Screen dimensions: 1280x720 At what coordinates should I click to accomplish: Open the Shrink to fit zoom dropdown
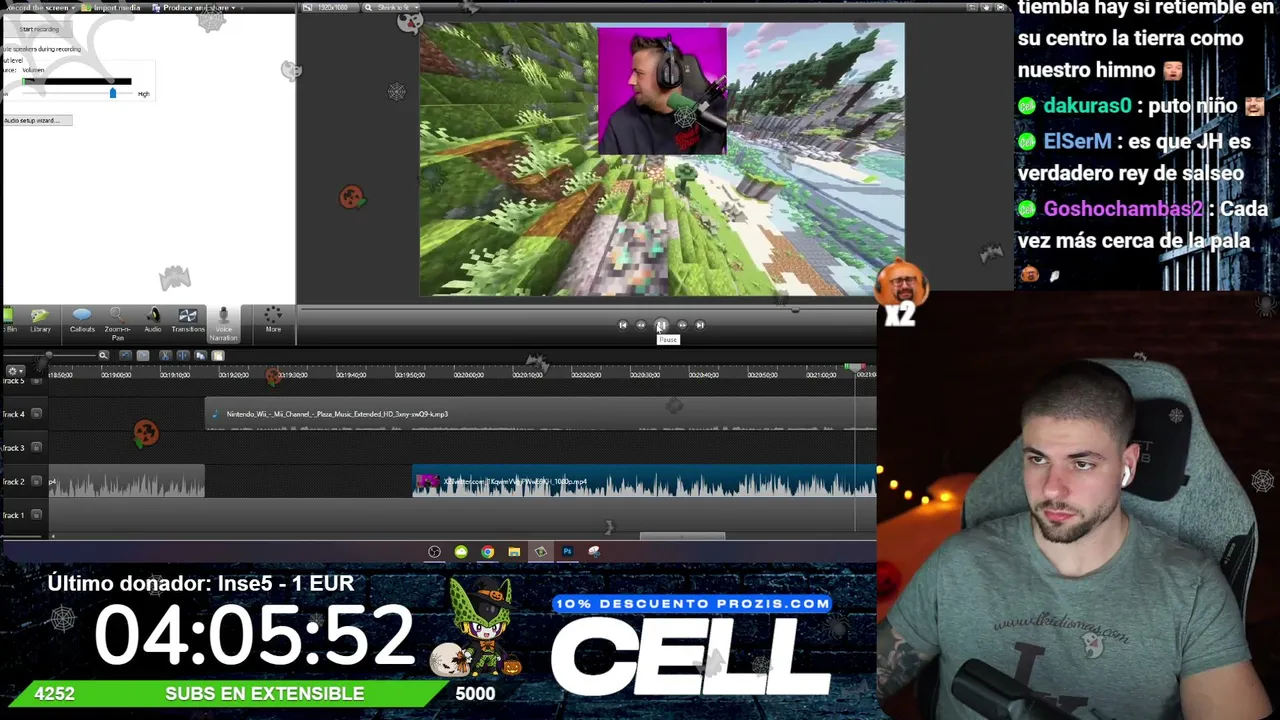[393, 8]
